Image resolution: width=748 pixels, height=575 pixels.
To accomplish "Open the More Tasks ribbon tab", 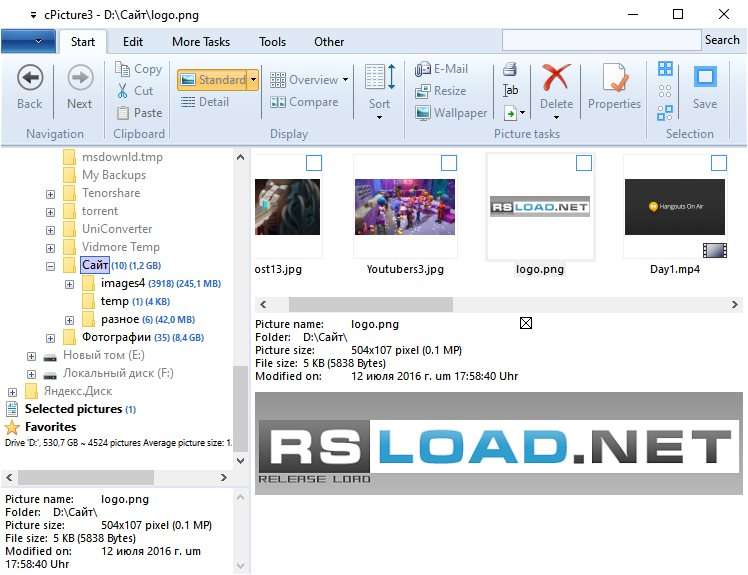I will pyautogui.click(x=201, y=42).
